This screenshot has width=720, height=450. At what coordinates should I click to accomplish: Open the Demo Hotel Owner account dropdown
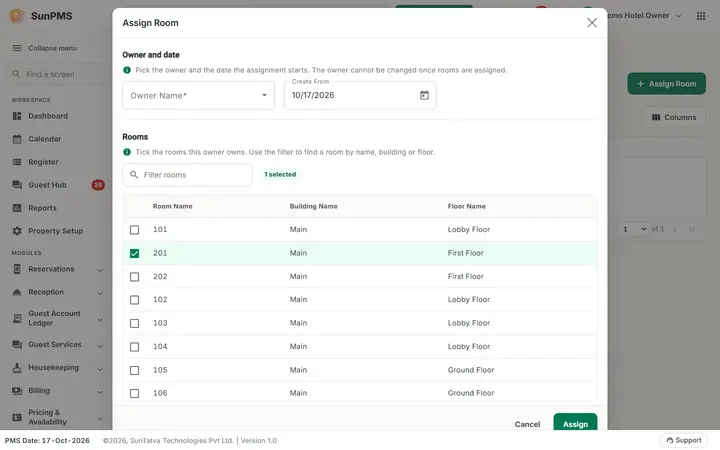click(644, 16)
